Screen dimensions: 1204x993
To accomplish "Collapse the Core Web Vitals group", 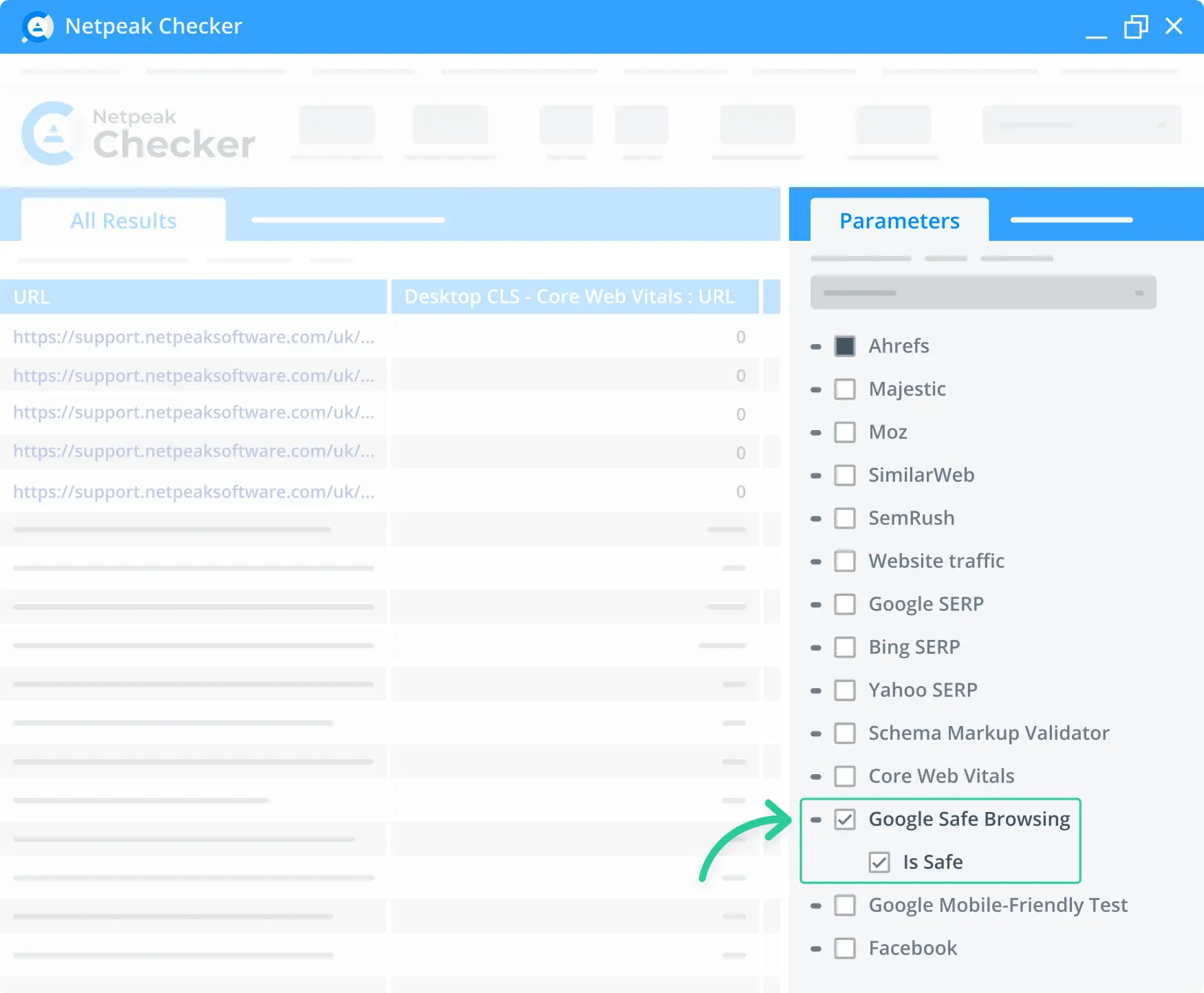I will click(816, 777).
